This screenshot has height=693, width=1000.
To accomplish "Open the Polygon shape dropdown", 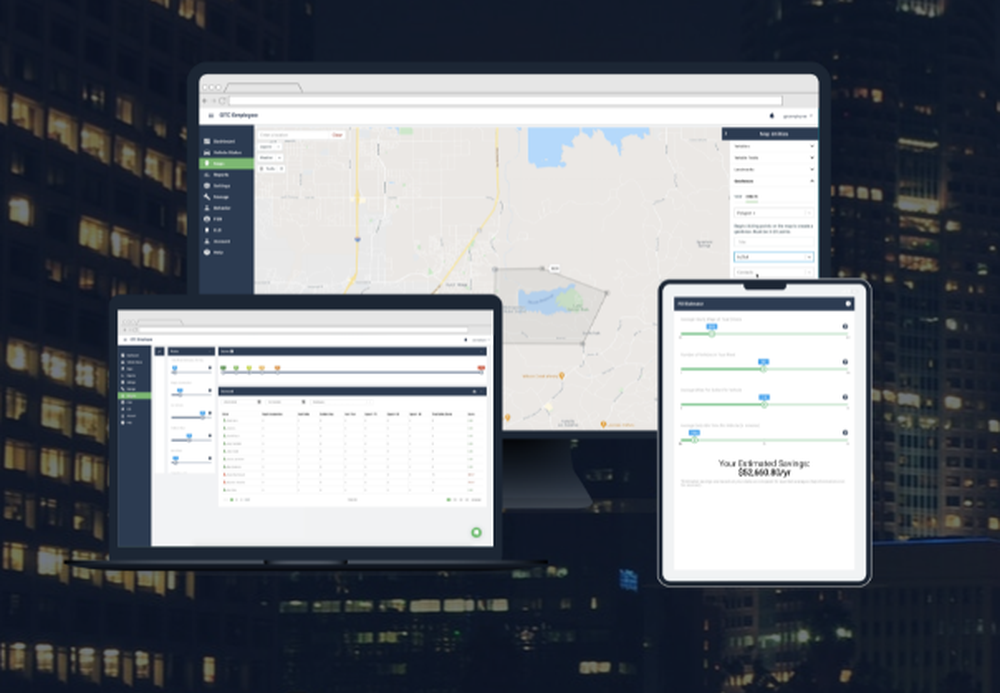I will pyautogui.click(x=774, y=213).
